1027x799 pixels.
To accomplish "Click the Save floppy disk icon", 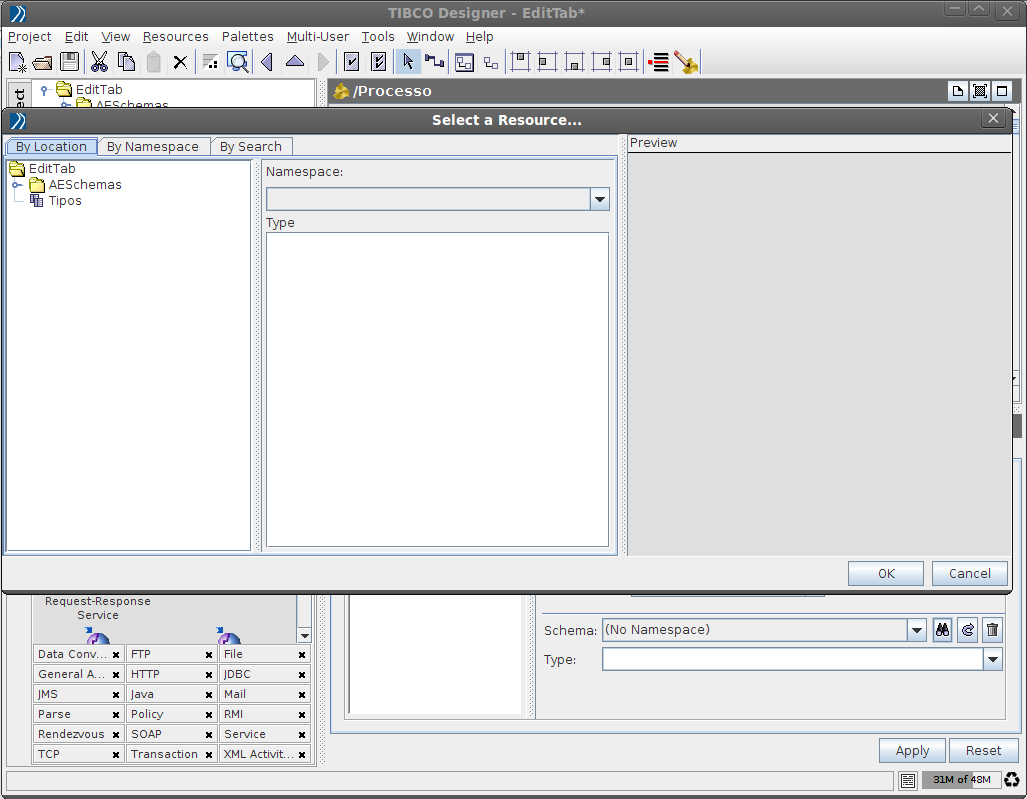I will (69, 62).
